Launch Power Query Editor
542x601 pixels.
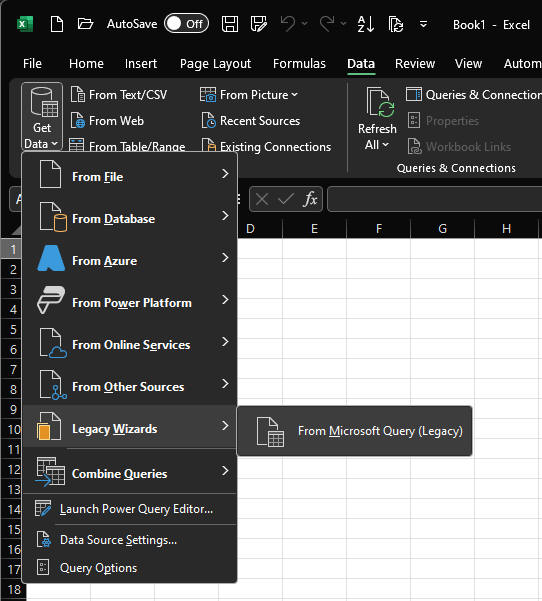coord(130,509)
